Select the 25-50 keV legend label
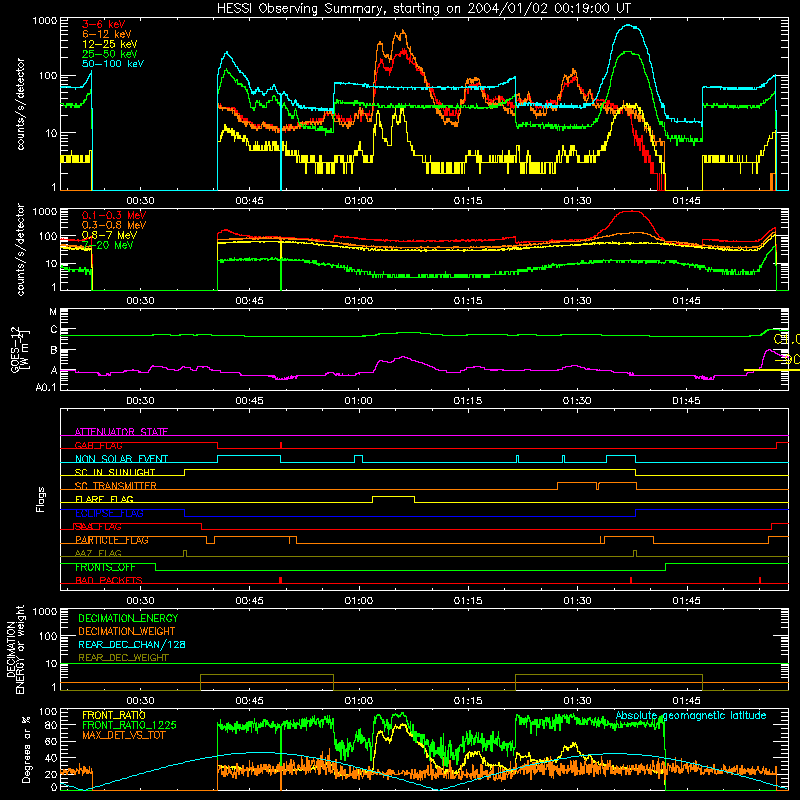 [x=110, y=54]
